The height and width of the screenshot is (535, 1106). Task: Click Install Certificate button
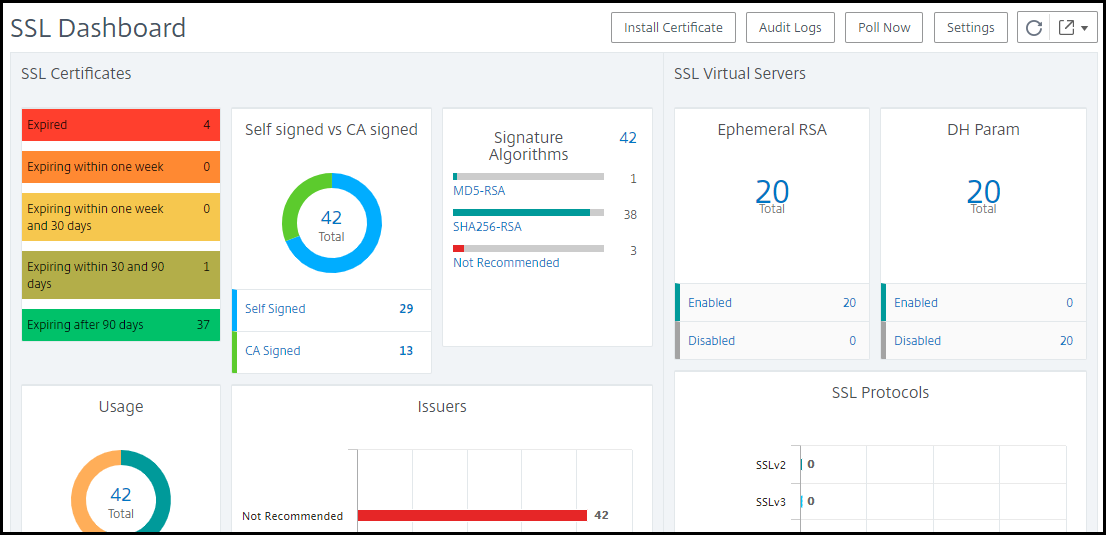tap(674, 28)
